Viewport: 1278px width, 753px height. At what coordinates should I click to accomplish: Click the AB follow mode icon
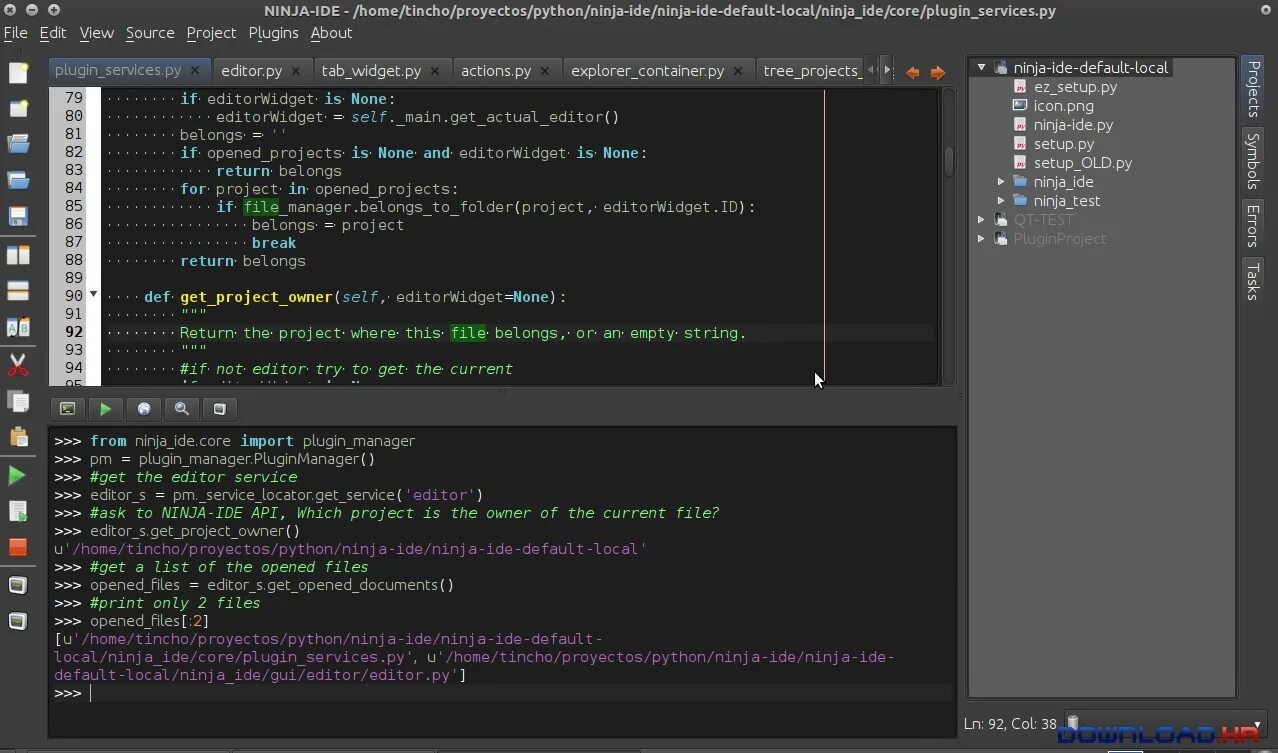[18, 327]
